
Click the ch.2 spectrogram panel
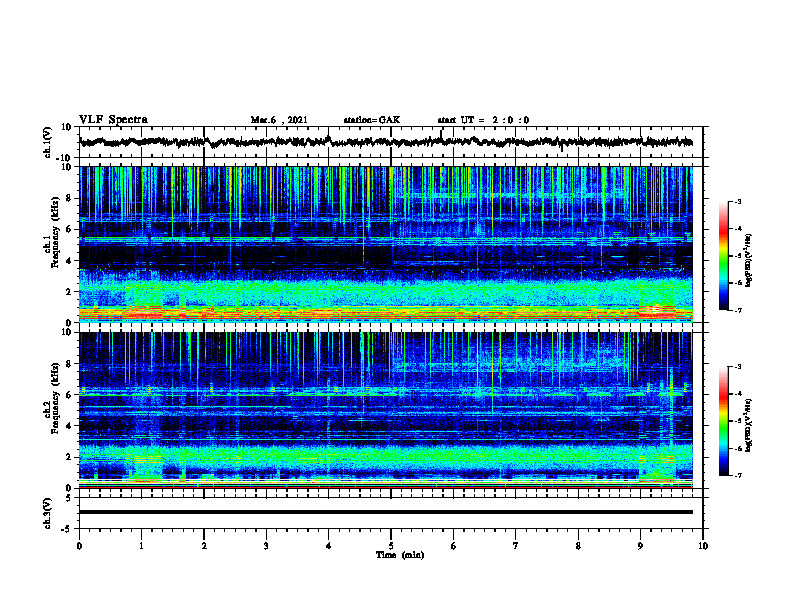386,410
